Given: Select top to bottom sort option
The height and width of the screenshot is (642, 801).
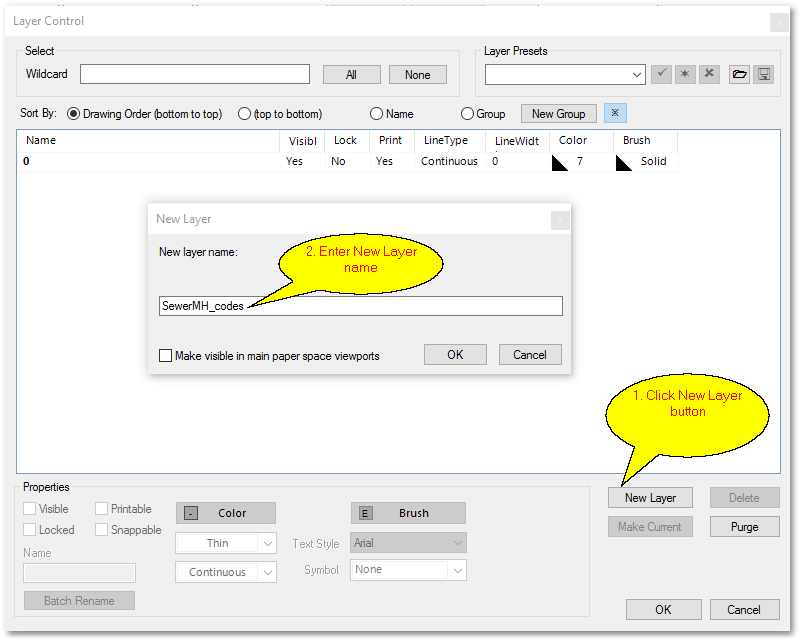Looking at the screenshot, I should coord(244,114).
